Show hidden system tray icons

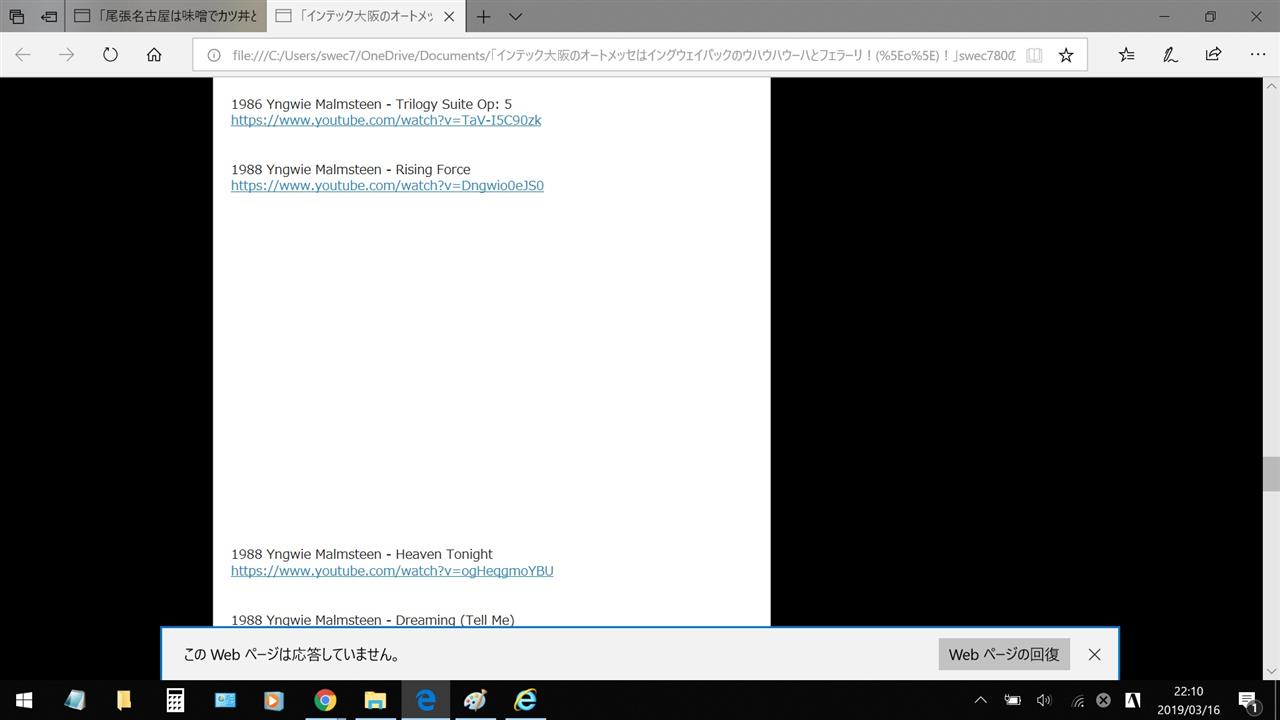(x=981, y=700)
